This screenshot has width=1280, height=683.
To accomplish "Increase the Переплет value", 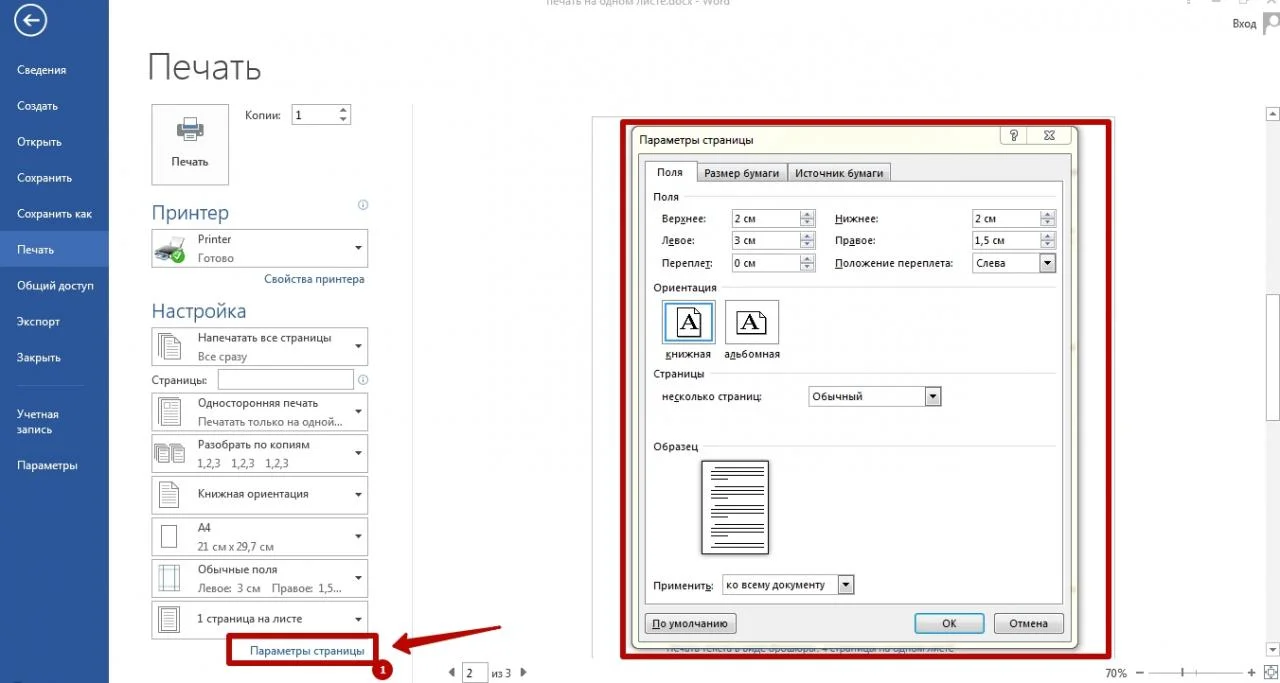I will (x=807, y=259).
